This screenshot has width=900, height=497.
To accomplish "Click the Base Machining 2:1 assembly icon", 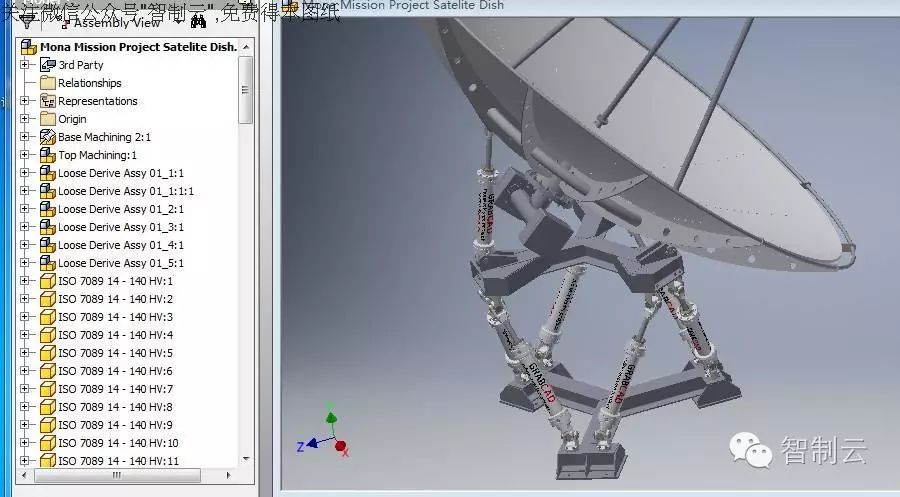I will [47, 137].
